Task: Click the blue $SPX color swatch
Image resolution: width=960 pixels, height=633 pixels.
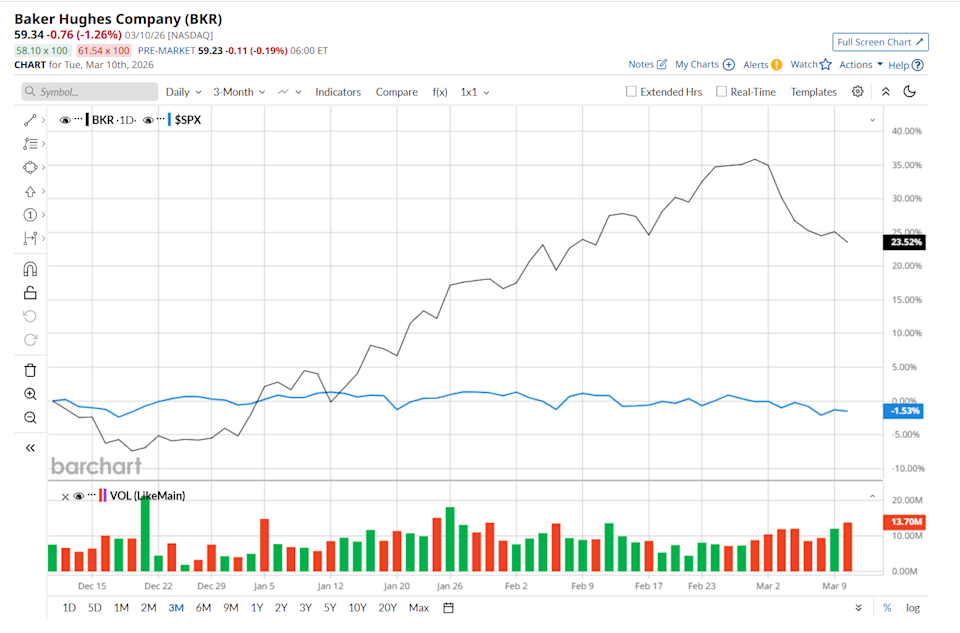Action: pyautogui.click(x=170, y=120)
